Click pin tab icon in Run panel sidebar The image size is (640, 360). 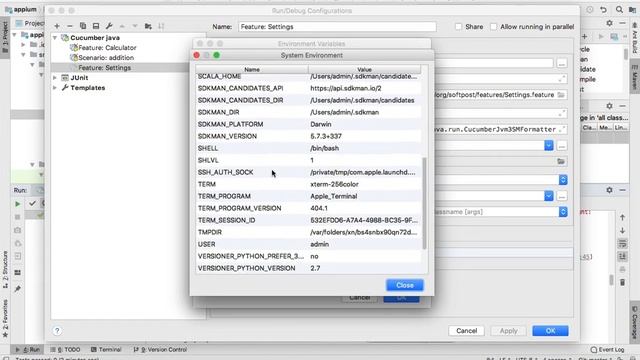pyautogui.click(x=17, y=289)
